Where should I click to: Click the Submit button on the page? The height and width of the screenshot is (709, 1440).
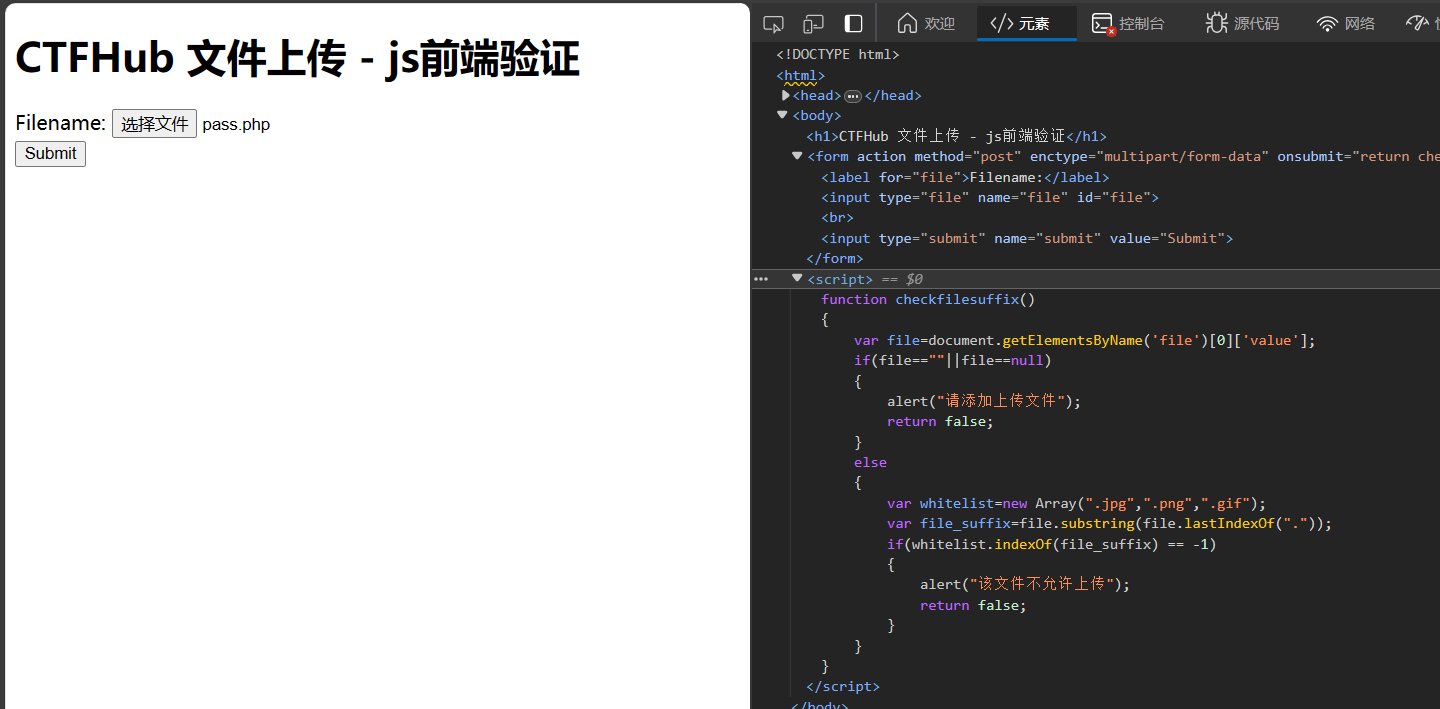(50, 154)
